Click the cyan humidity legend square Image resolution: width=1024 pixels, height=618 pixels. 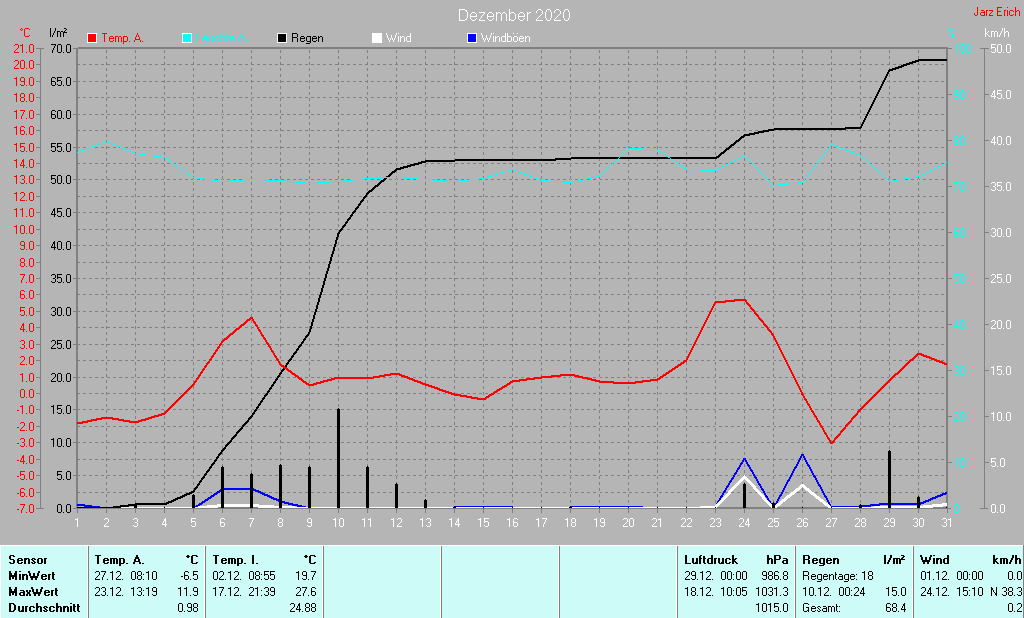(187, 38)
